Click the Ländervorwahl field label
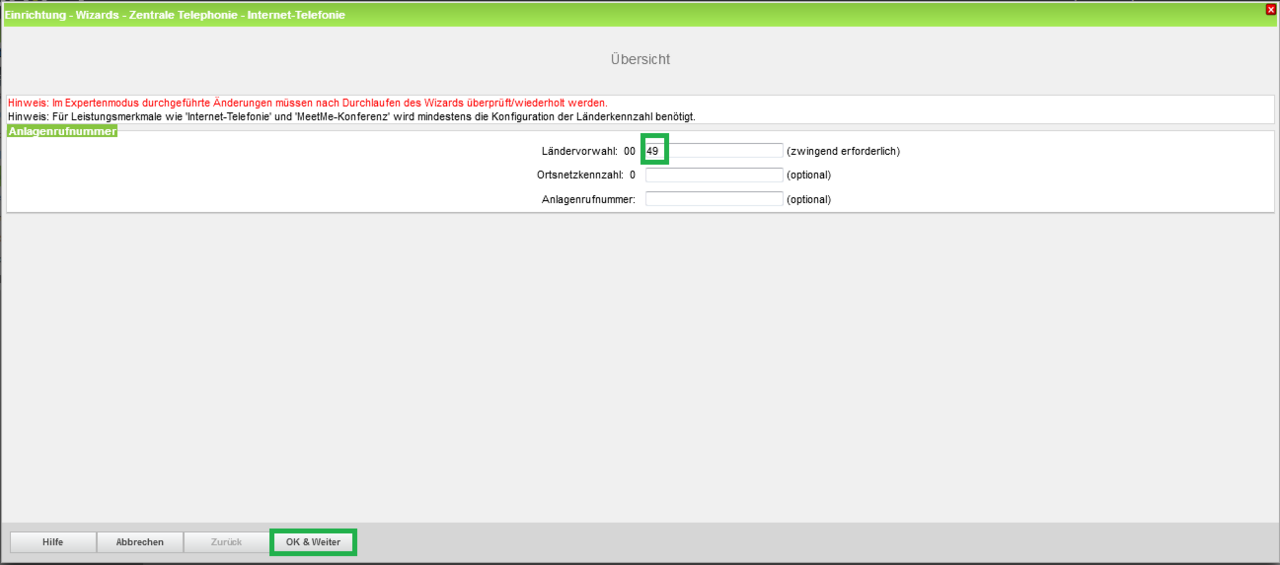This screenshot has height=565, width=1280. coord(578,151)
